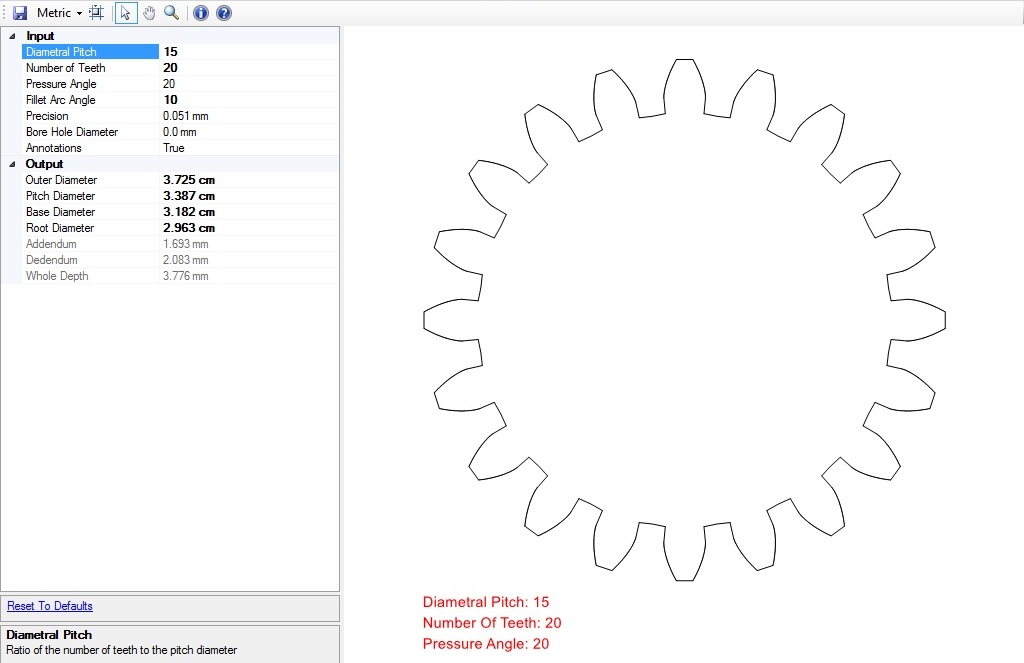Select the Addendum row label
The width and height of the screenshot is (1024, 663).
(x=51, y=244)
